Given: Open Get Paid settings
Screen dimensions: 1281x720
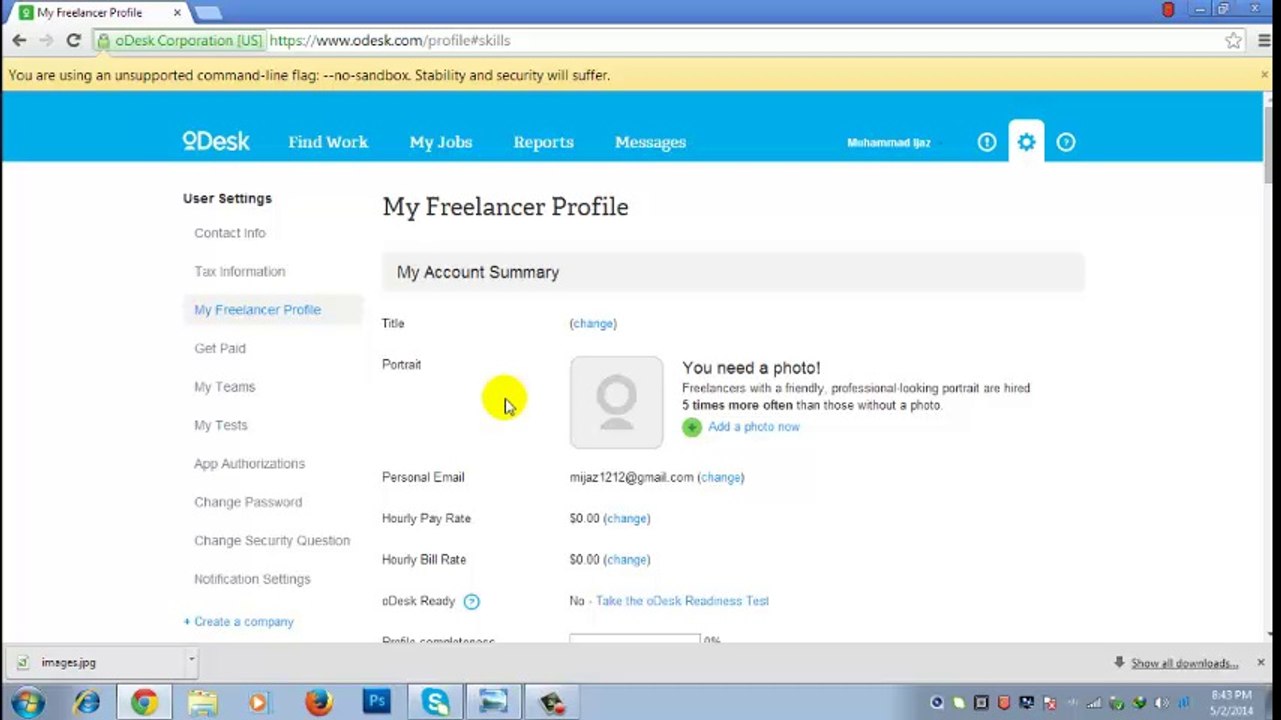Looking at the screenshot, I should [220, 348].
